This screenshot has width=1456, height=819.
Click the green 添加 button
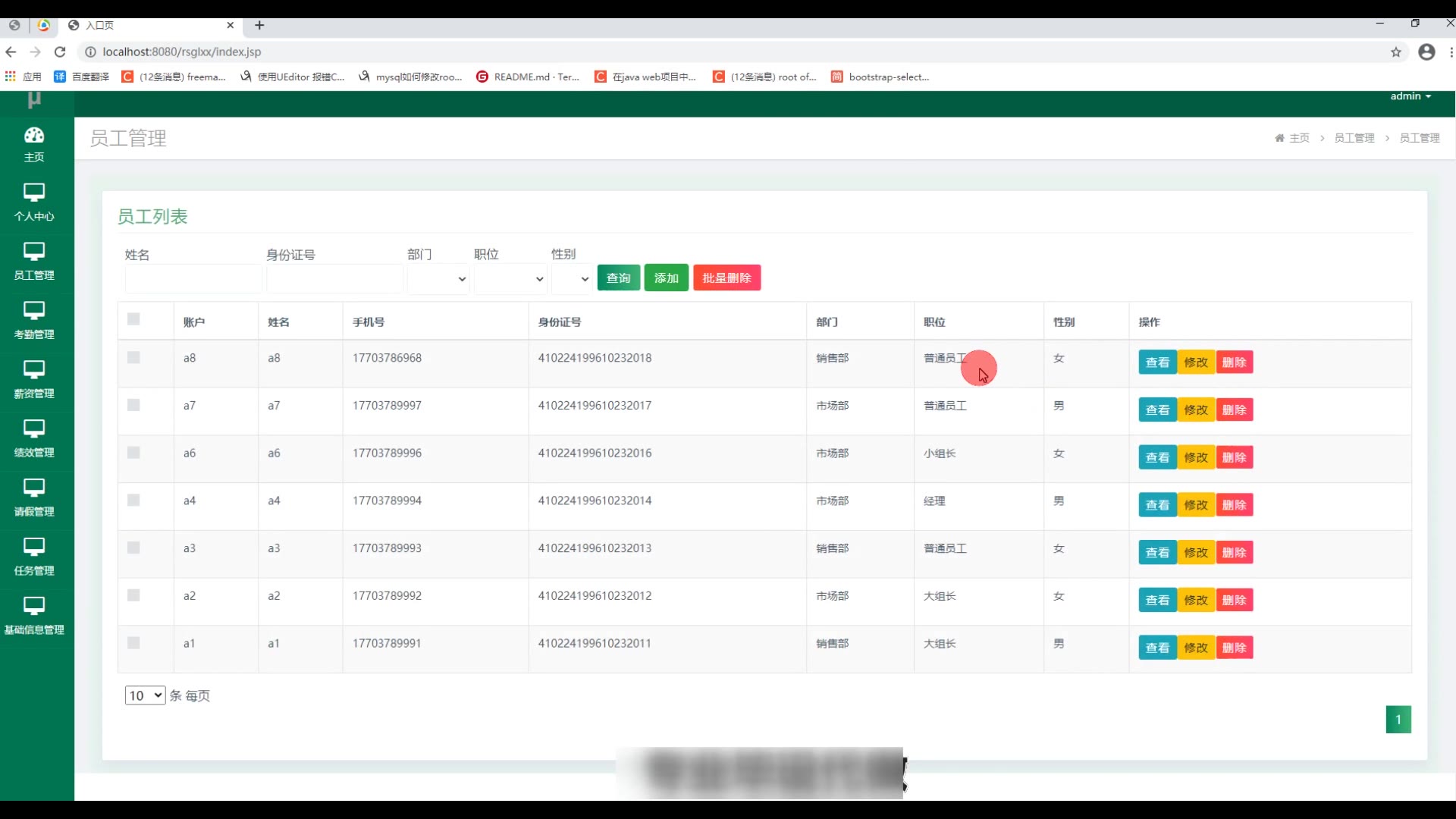666,278
